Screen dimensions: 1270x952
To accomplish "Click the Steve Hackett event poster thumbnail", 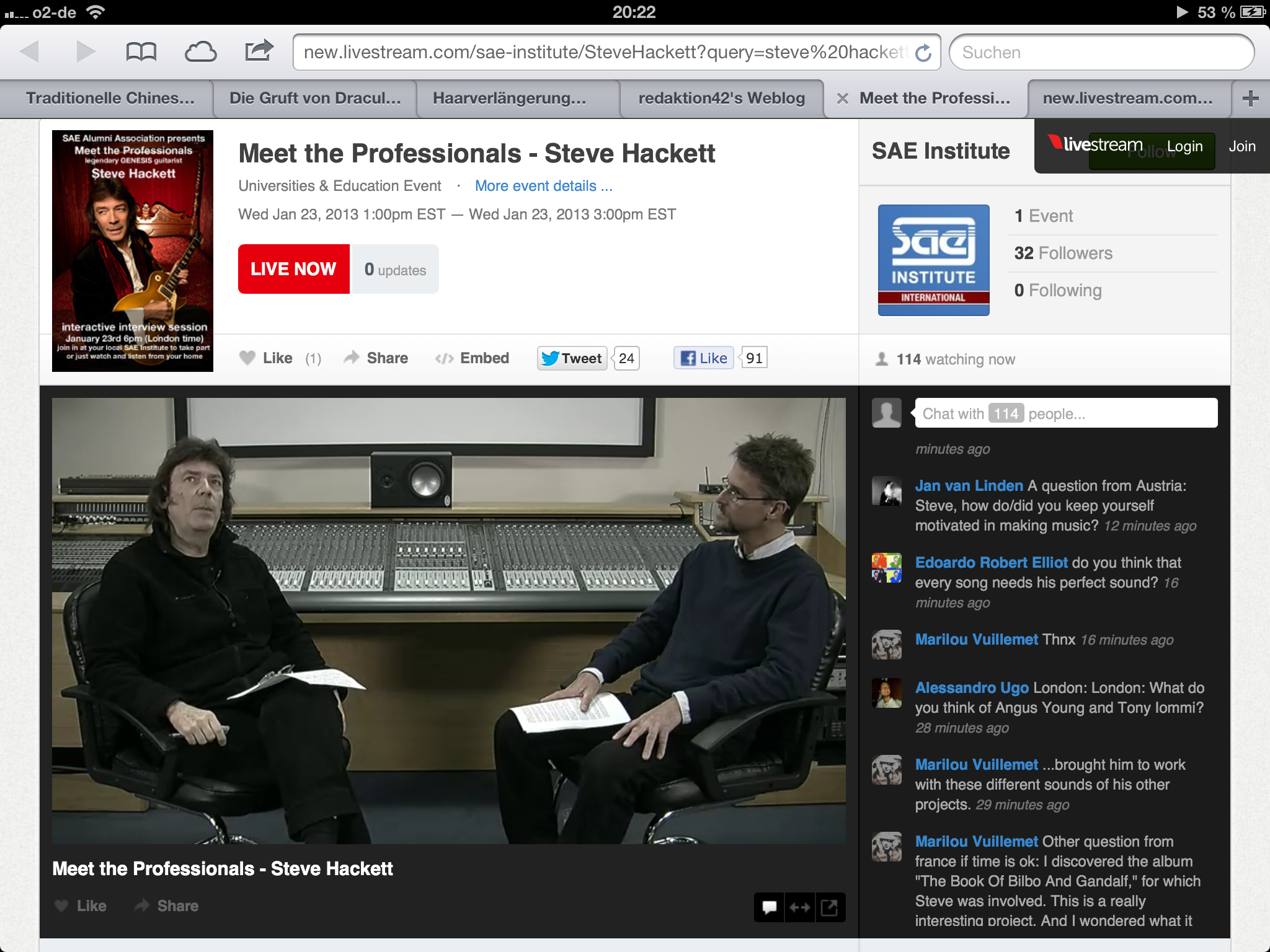I will pyautogui.click(x=133, y=251).
